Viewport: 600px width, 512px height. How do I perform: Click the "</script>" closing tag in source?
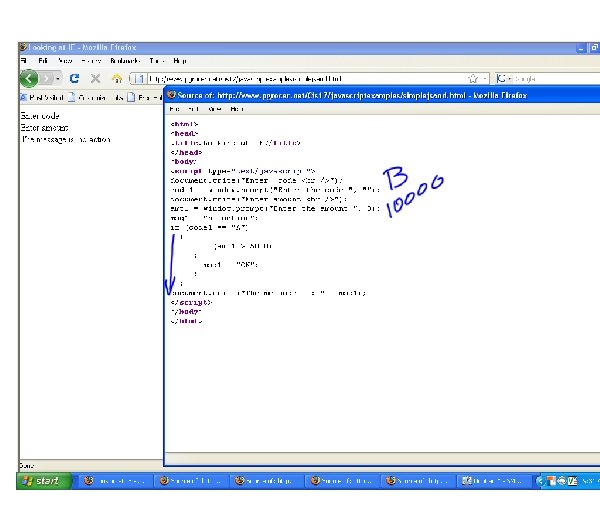tap(191, 302)
